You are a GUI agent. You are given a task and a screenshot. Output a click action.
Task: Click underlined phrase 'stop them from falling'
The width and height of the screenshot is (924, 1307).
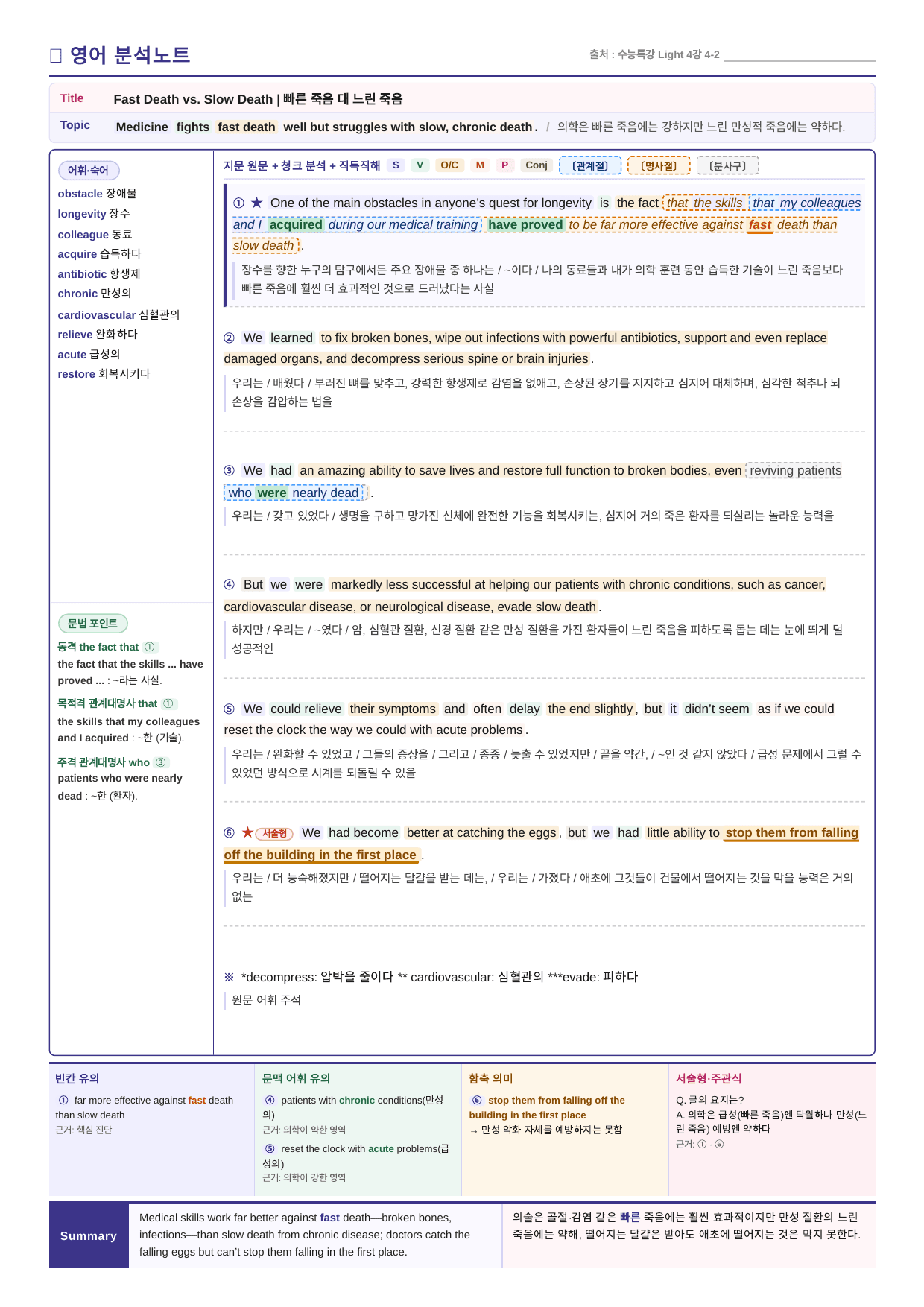click(792, 833)
